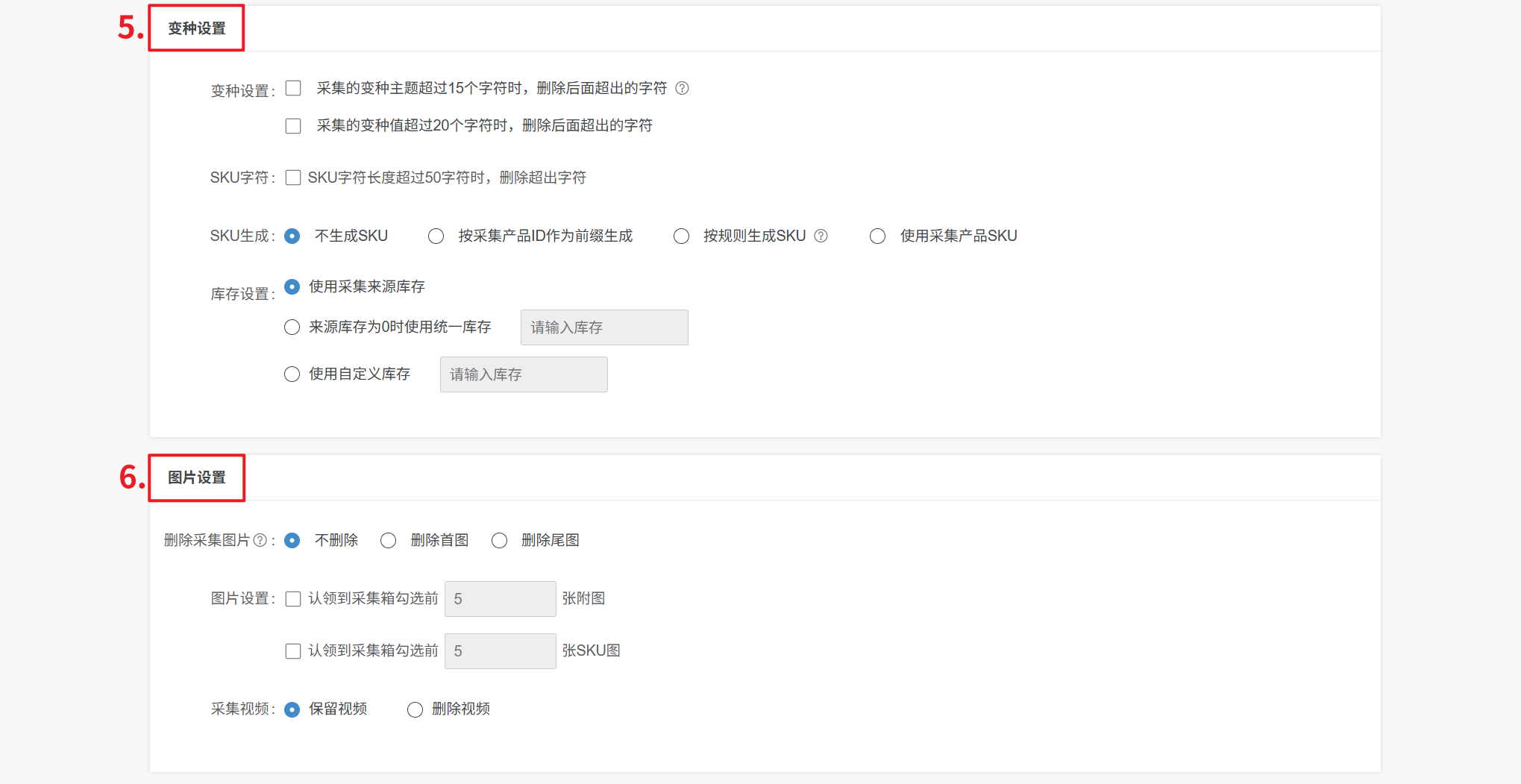Select 删除视频 radio option

pyautogui.click(x=415, y=709)
